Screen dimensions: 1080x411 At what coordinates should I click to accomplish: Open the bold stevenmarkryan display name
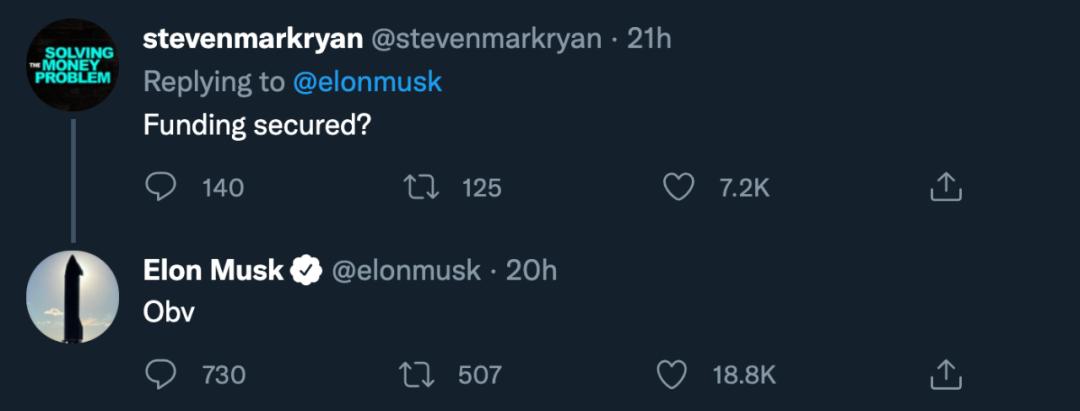252,39
